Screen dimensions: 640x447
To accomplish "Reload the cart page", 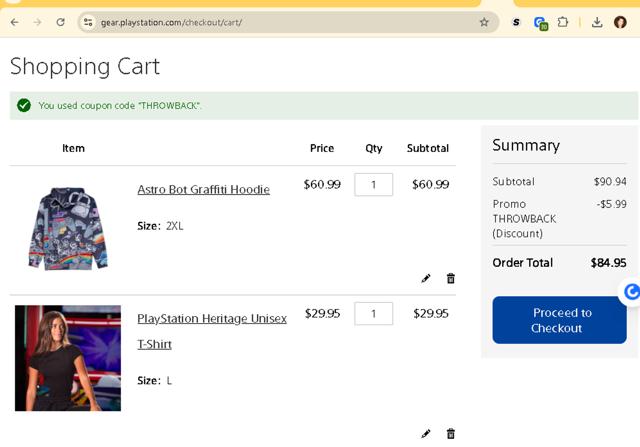I will [60, 22].
